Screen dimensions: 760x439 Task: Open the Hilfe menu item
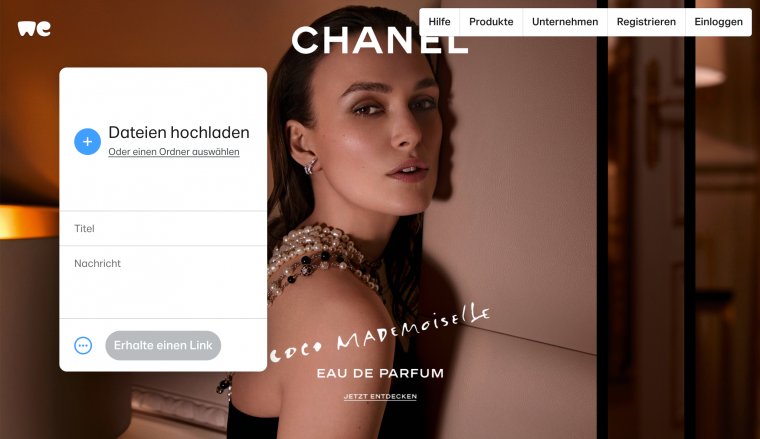coord(439,22)
